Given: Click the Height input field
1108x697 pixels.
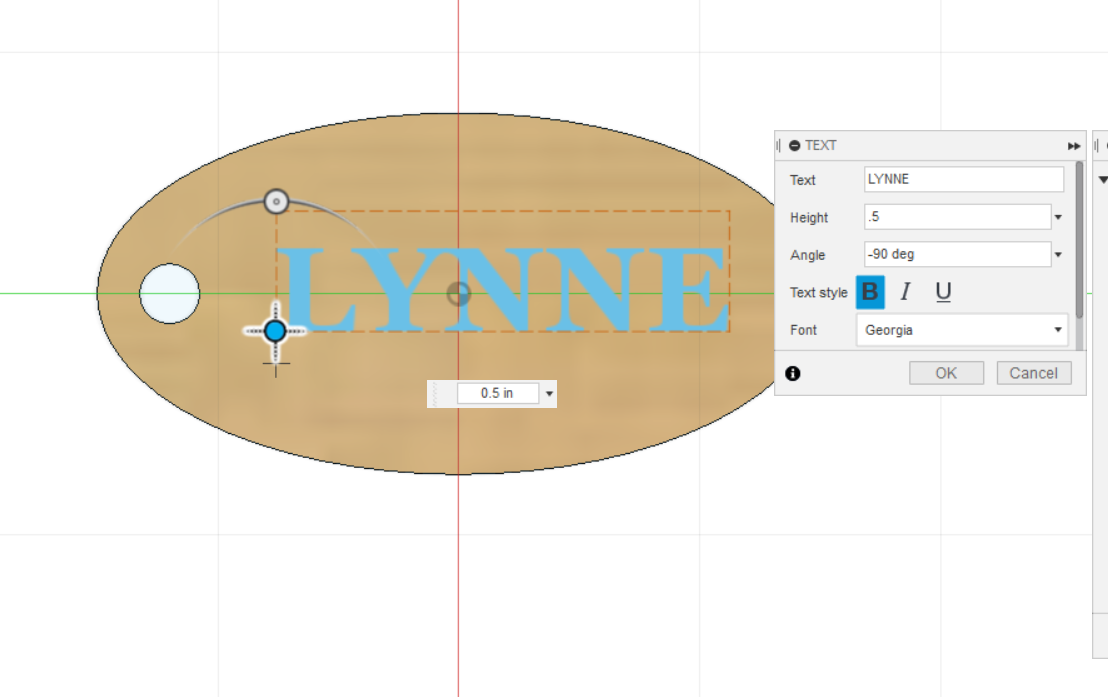Looking at the screenshot, I should click(957, 217).
